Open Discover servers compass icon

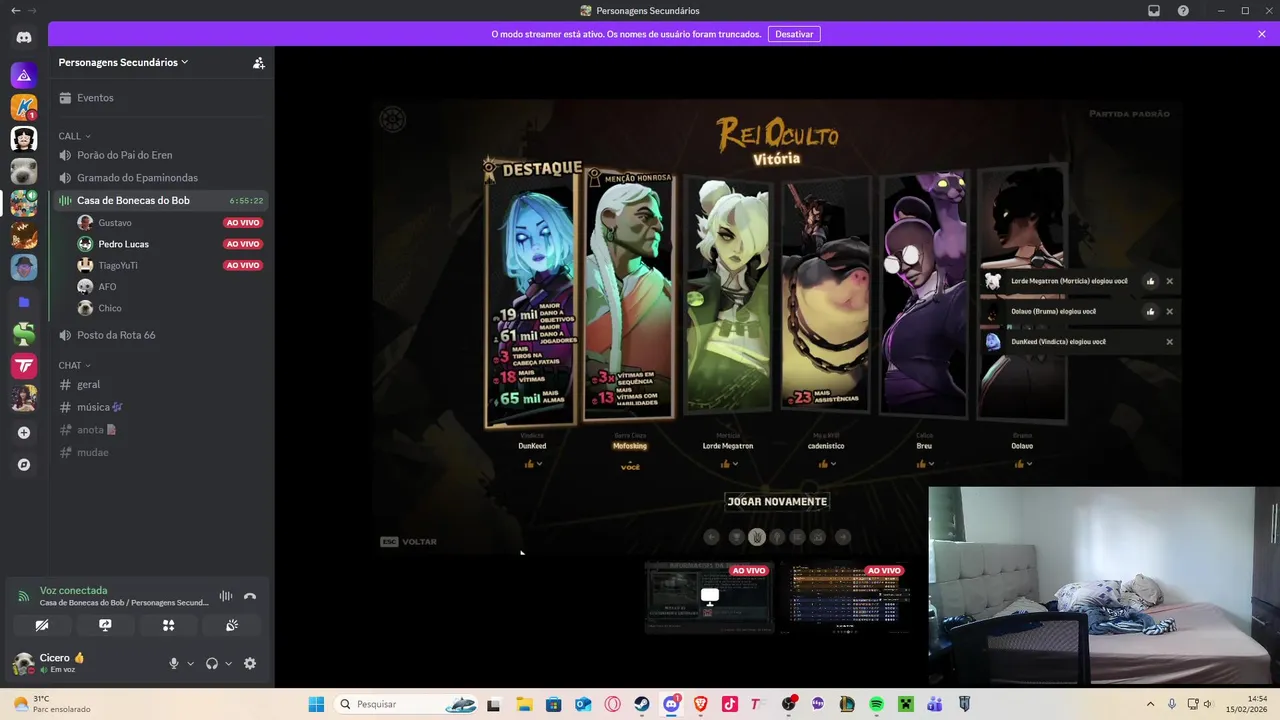click(24, 465)
